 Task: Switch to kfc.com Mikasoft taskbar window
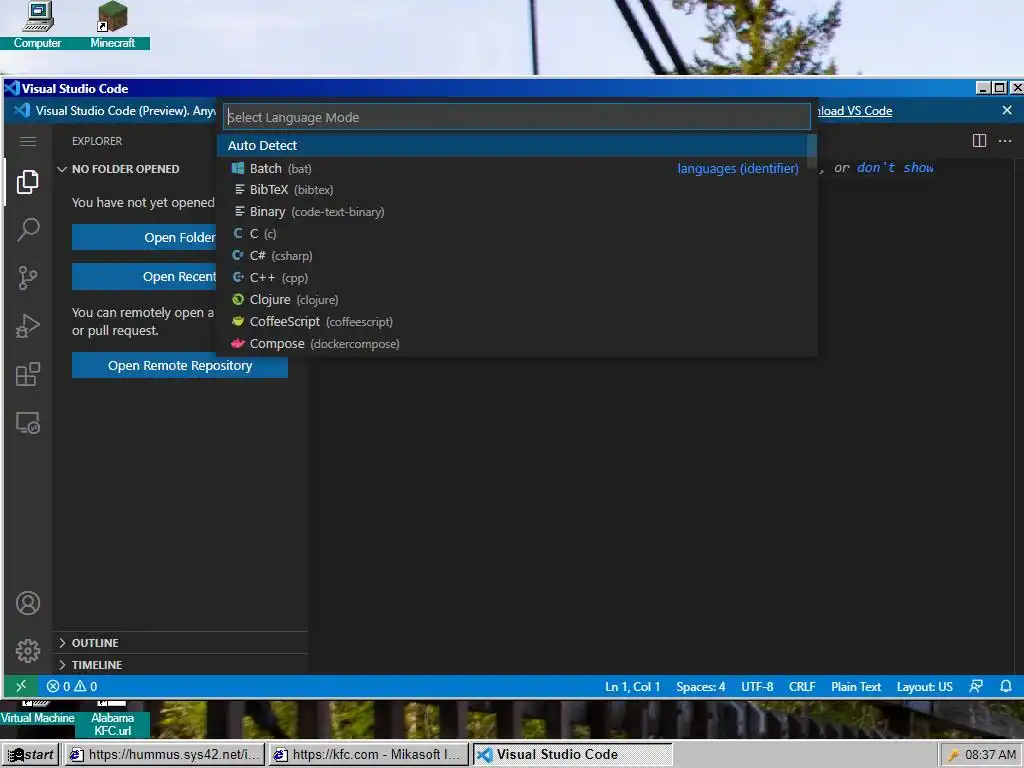[x=369, y=754]
